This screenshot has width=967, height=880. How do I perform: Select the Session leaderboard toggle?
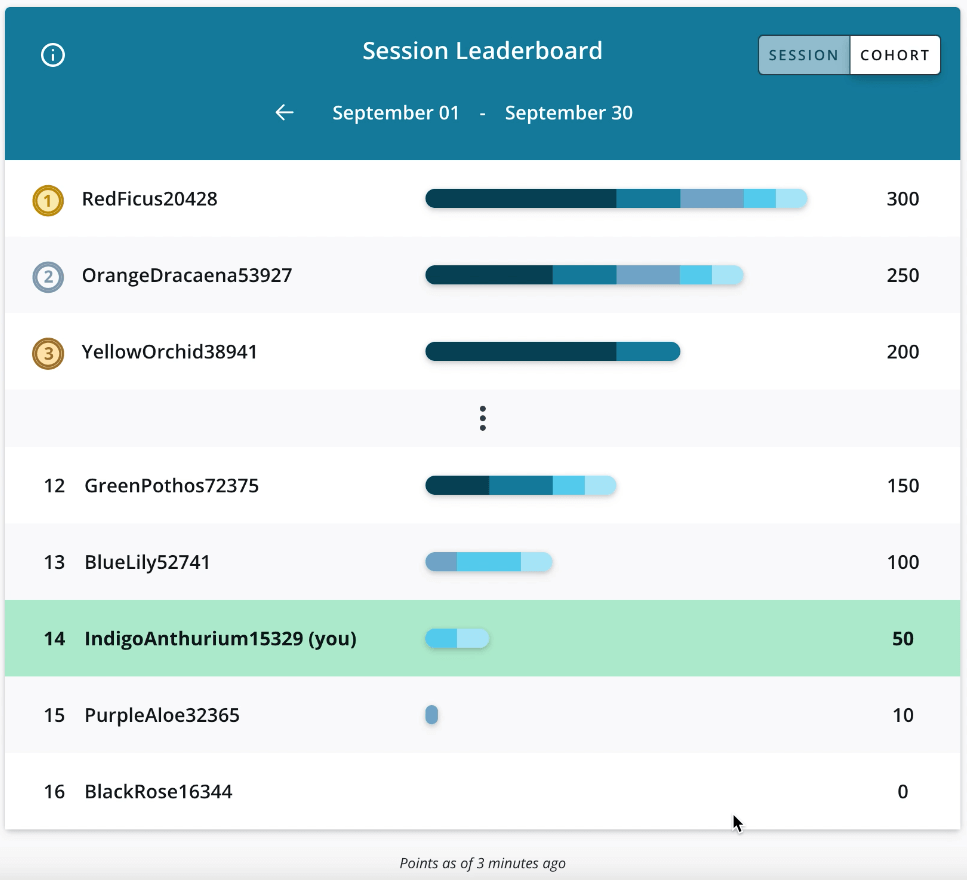pyautogui.click(x=803, y=55)
